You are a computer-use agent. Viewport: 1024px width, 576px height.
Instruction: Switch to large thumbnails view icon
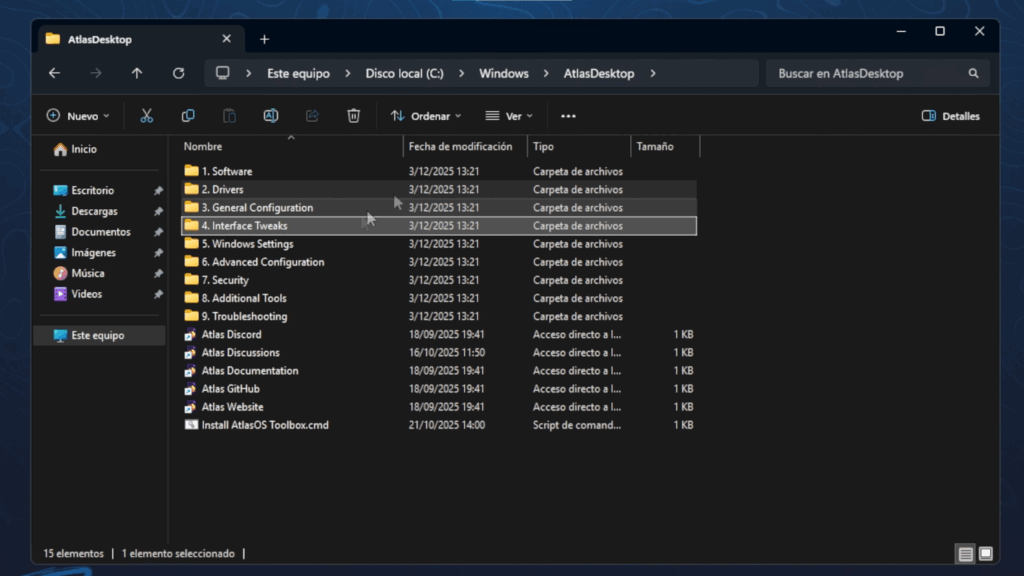(x=985, y=553)
